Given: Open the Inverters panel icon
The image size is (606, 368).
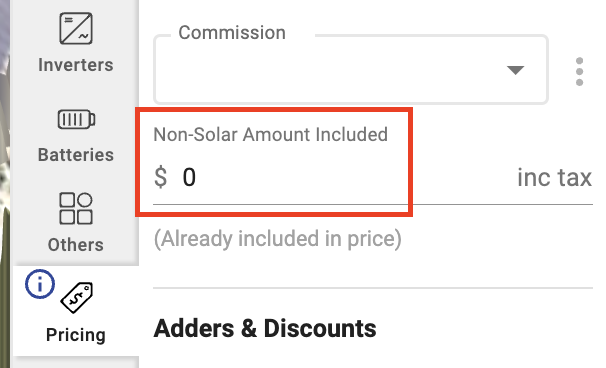Looking at the screenshot, I should click(76, 28).
